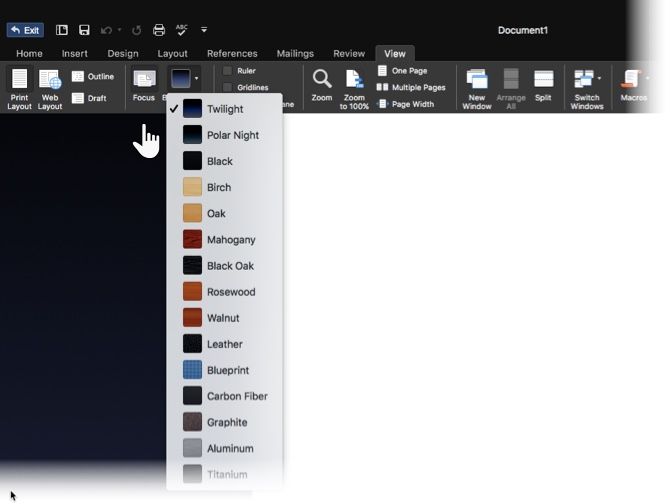Select the Blueprint background
The image size is (670, 504).
tap(225, 370)
